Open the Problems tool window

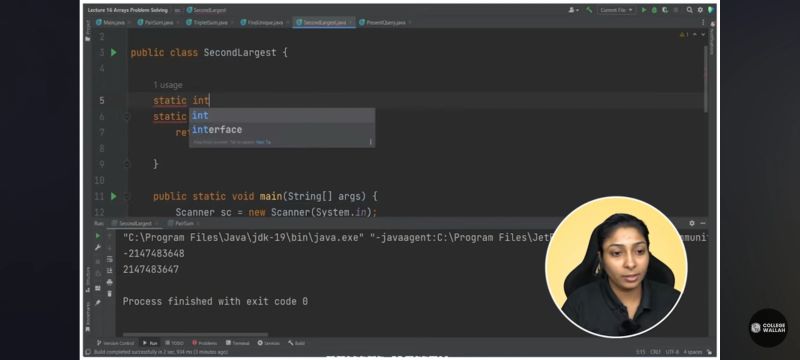[205, 343]
